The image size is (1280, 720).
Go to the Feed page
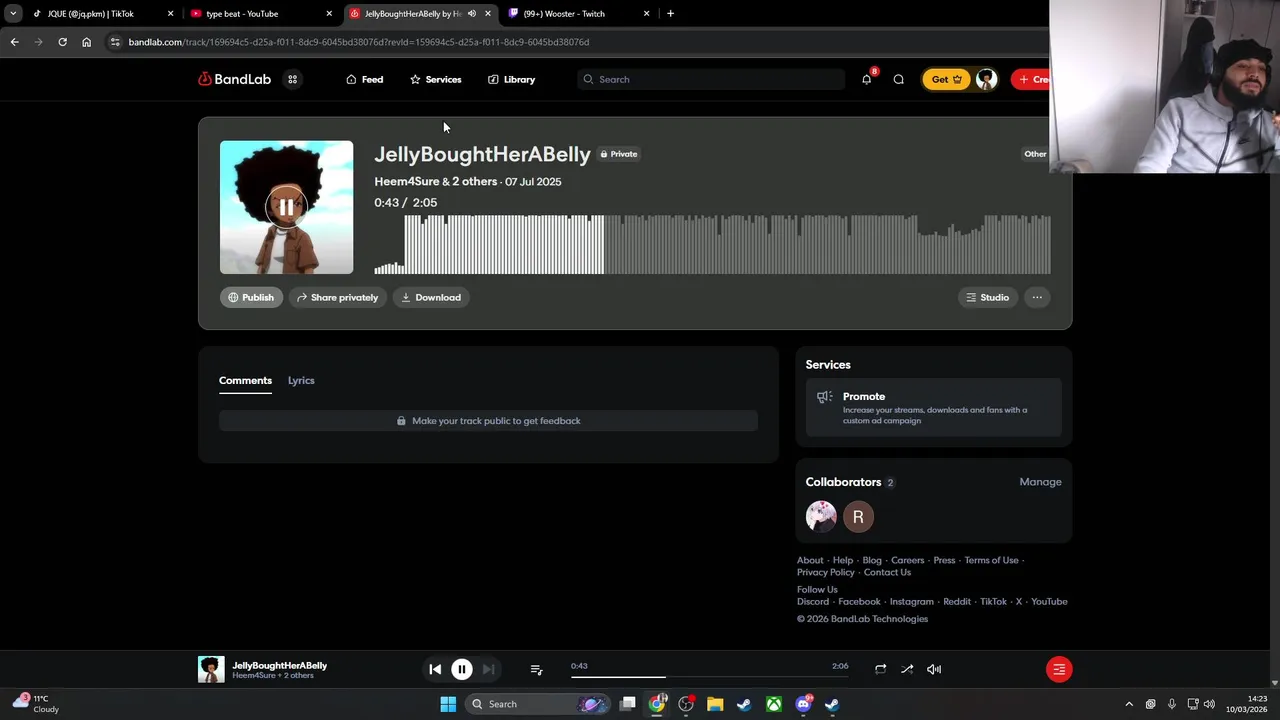[364, 79]
